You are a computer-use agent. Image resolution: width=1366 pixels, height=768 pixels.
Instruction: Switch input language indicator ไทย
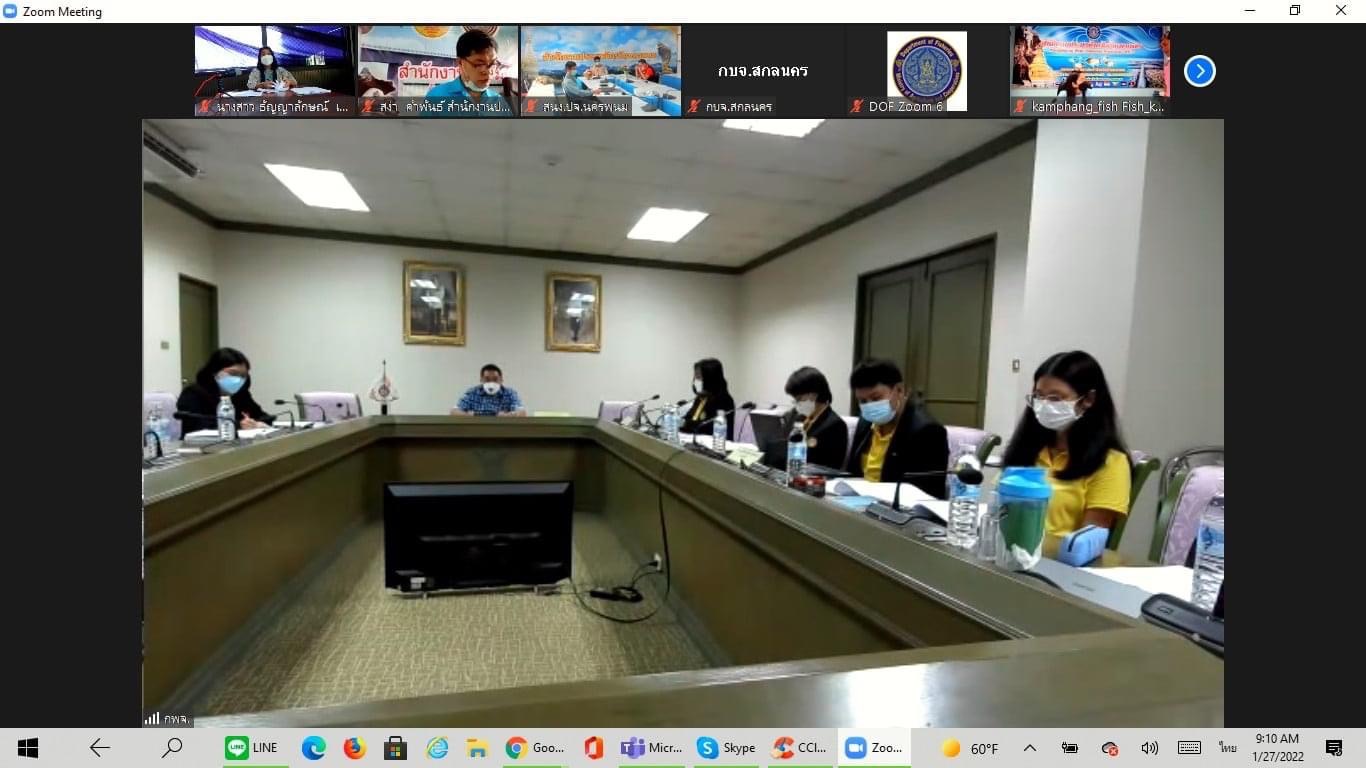[x=1227, y=748]
